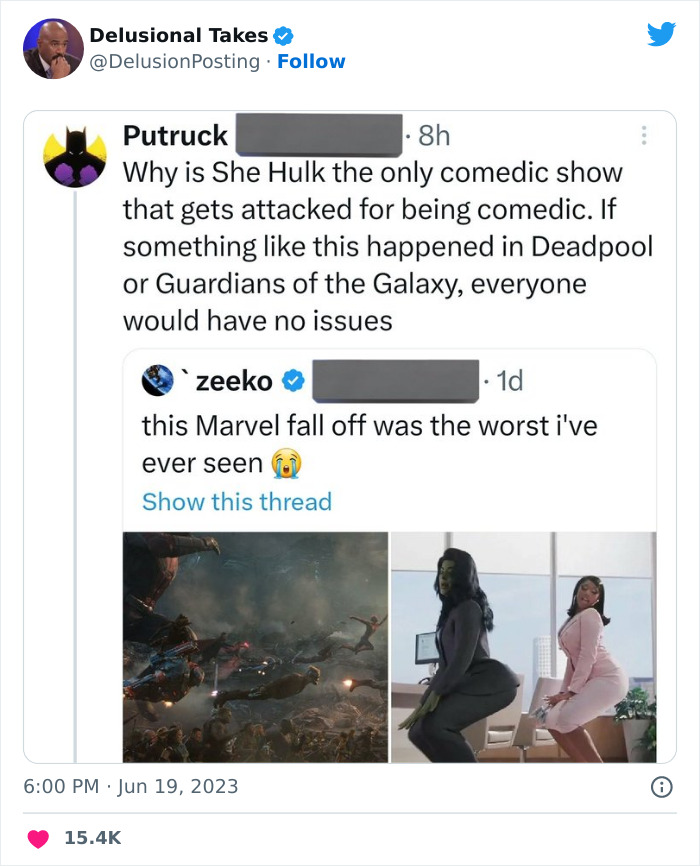Open the She-Hulk office scene image
This screenshot has width=700, height=866.
(523, 647)
